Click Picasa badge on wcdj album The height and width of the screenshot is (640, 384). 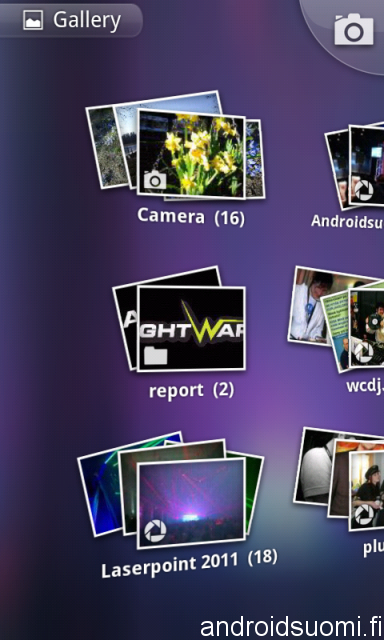pos(363,353)
